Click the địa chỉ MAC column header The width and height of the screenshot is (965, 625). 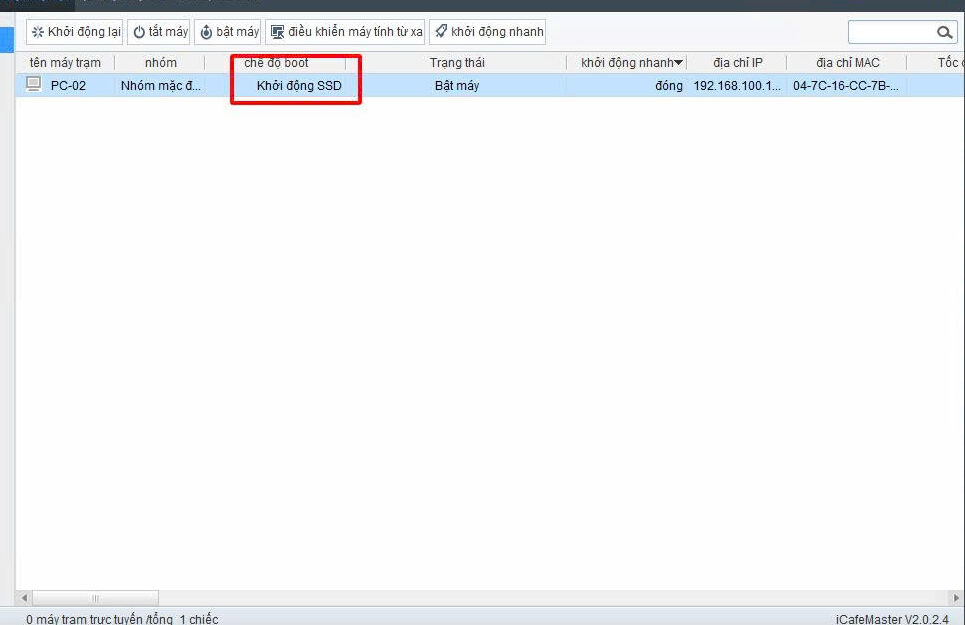pyautogui.click(x=847, y=63)
